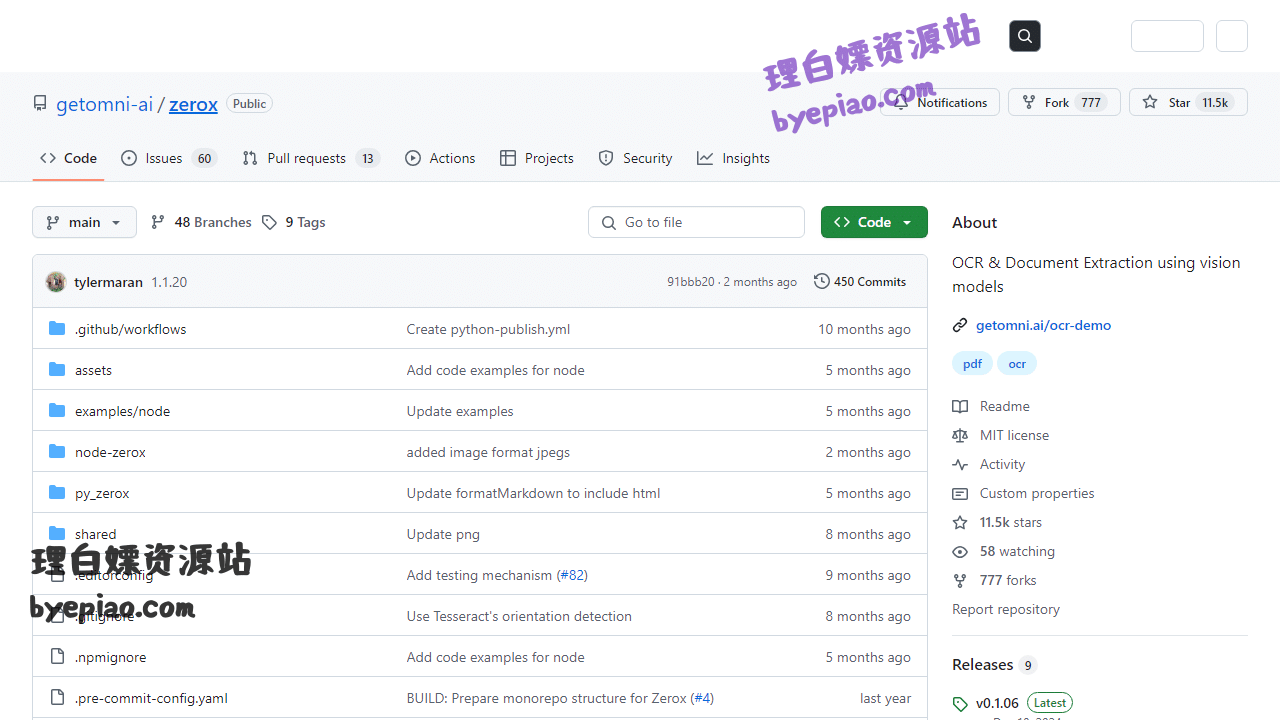Open the 'added image format jpegs' commit
This screenshot has width=1280, height=720.
click(488, 452)
